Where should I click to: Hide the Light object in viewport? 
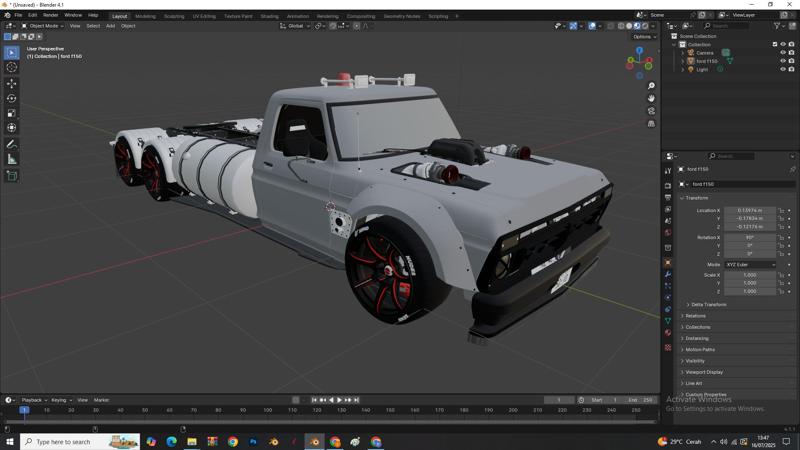coord(783,69)
